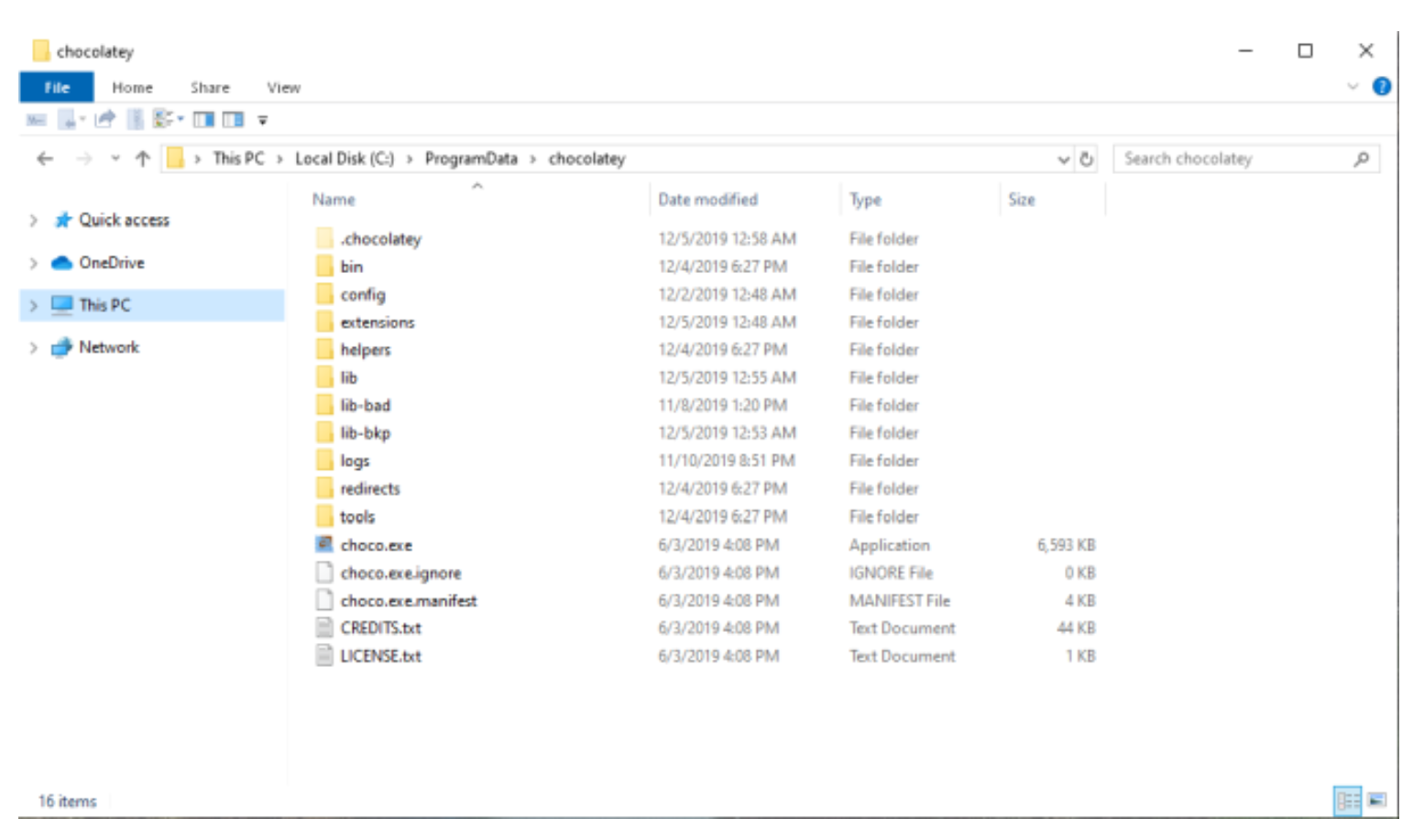1424x840 pixels.
Task: Open the view layout dropdown arrow
Action: [181, 119]
